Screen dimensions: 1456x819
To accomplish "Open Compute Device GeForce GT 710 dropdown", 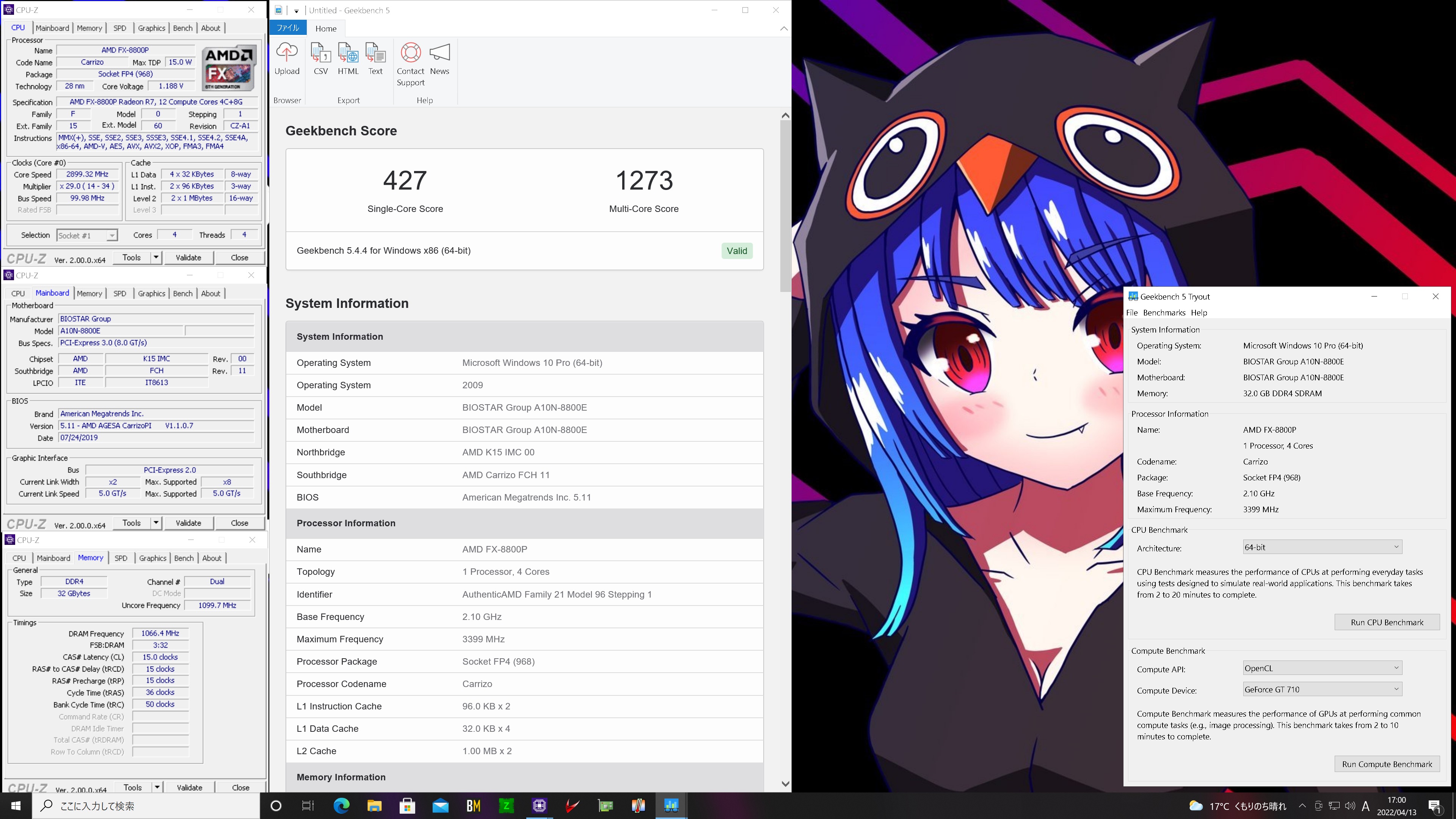I will 1323,690.
